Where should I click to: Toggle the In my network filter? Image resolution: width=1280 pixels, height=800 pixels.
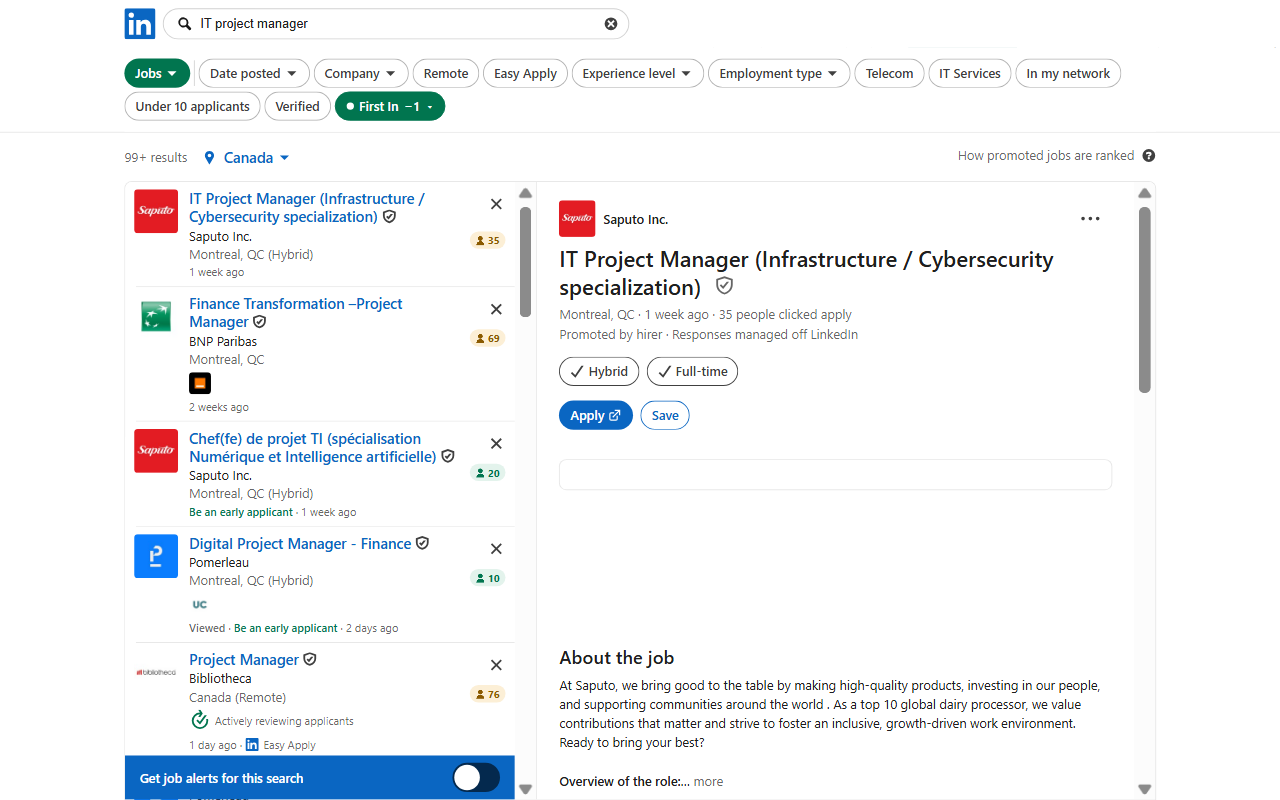(1068, 73)
